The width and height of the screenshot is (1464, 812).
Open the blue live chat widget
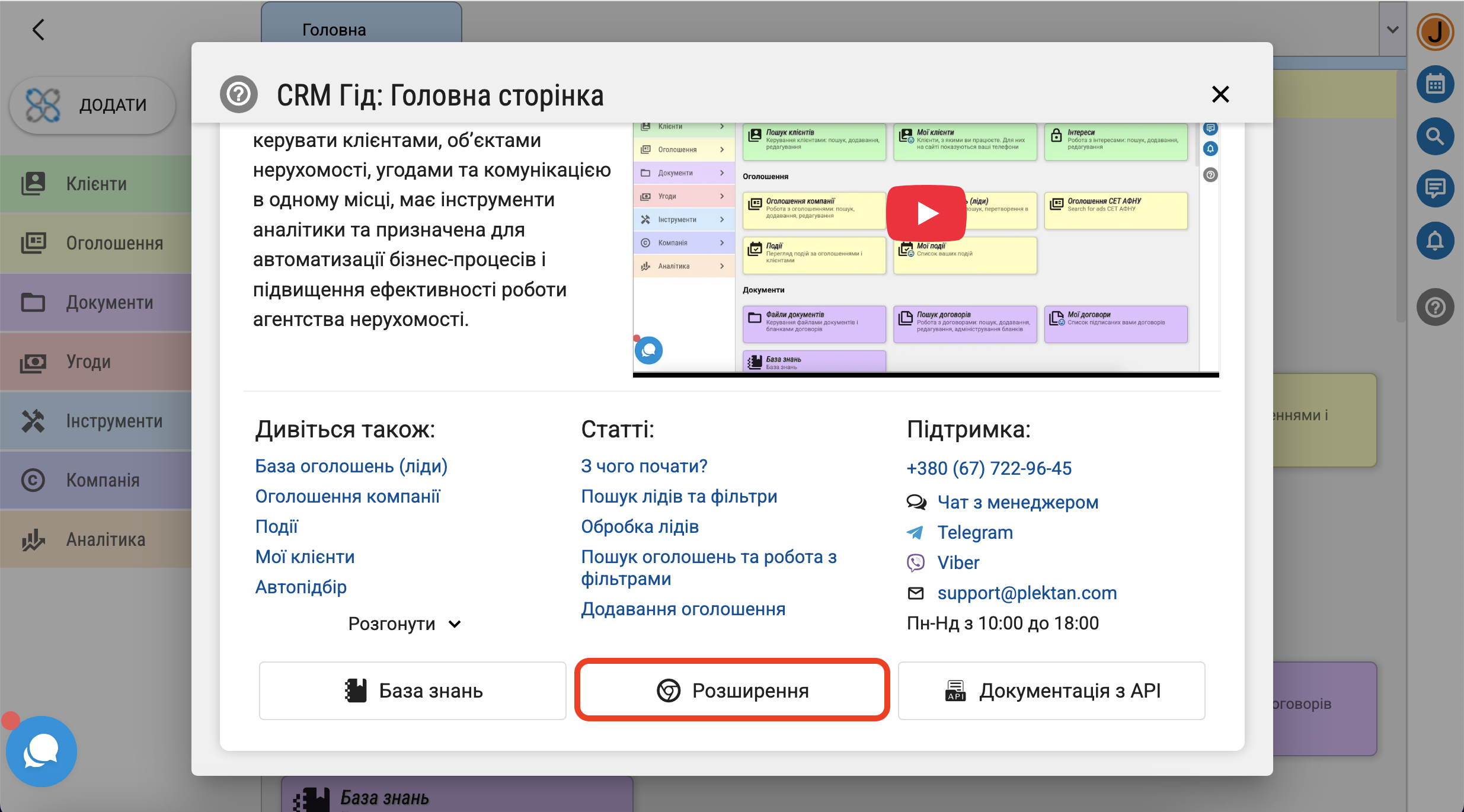point(41,751)
